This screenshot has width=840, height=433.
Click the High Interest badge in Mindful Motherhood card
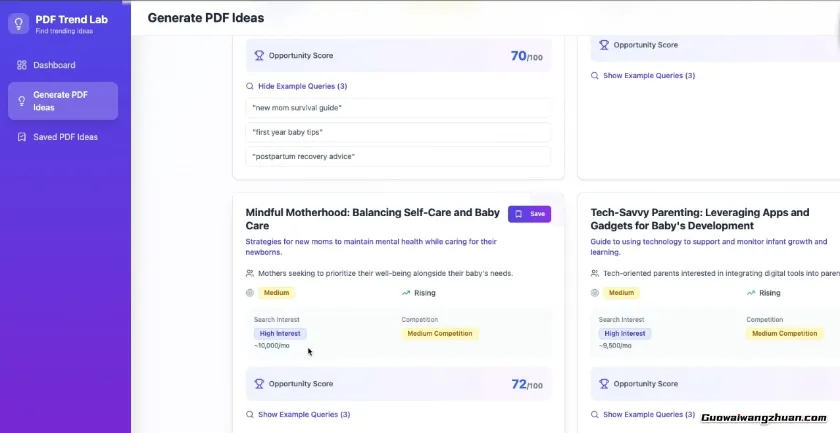click(280, 333)
